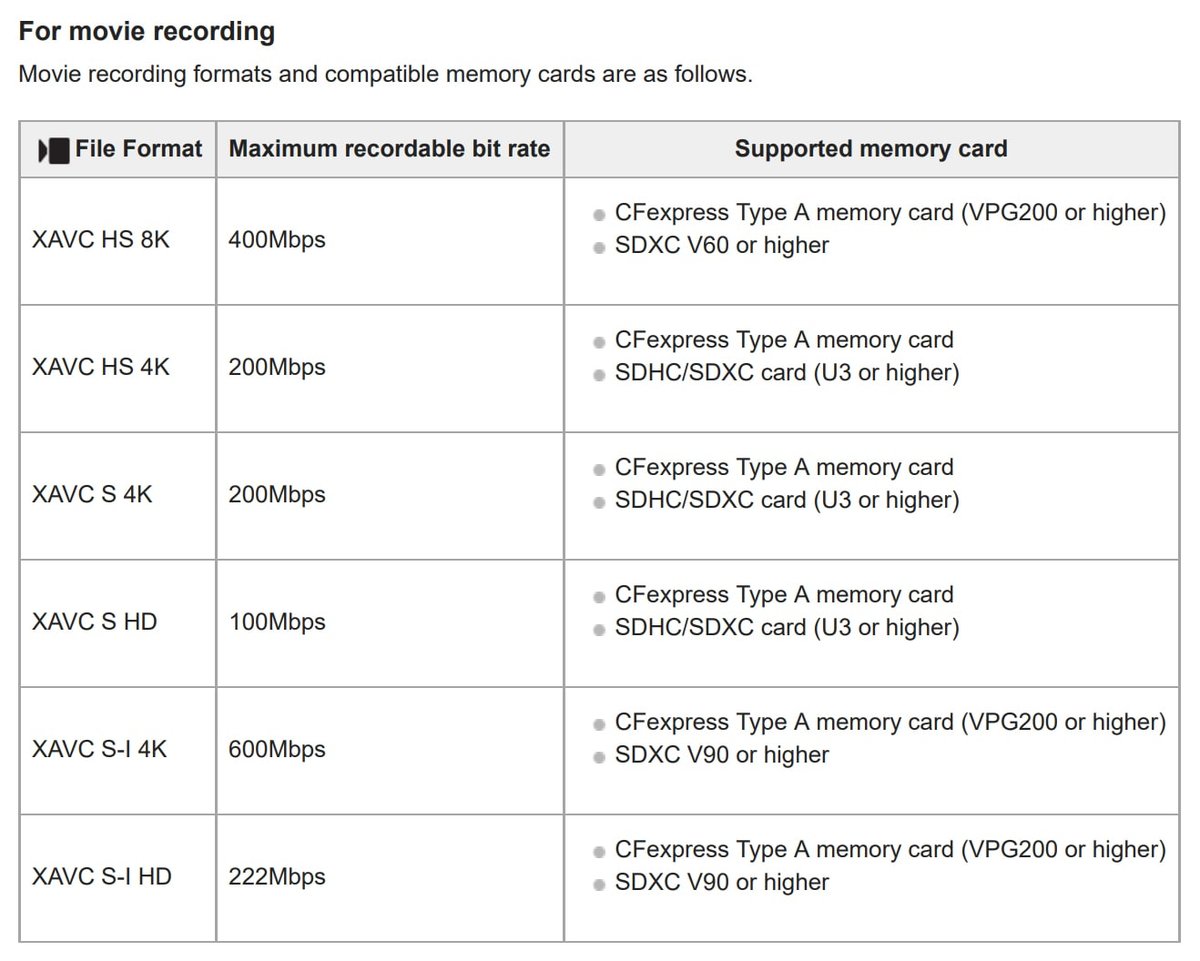Click the Supported memory card header
The height and width of the screenshot is (961, 1200).
pos(870,150)
